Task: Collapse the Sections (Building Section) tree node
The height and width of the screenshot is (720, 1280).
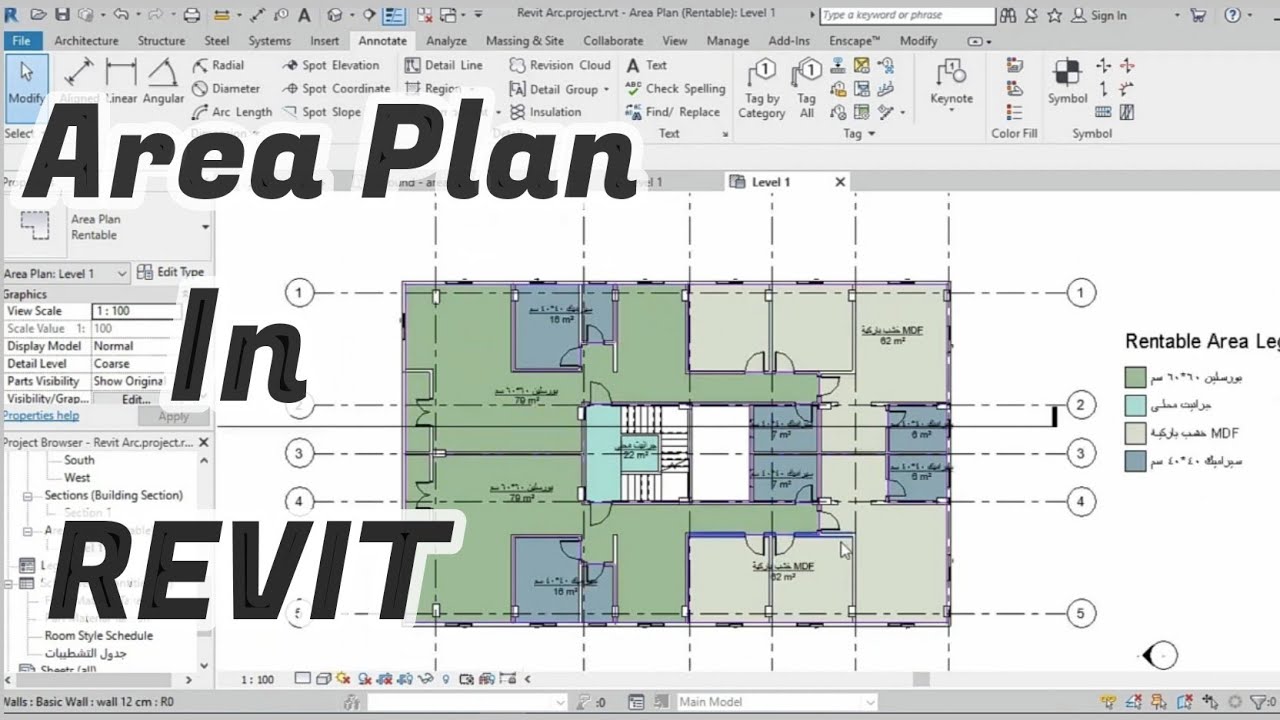Action: point(27,496)
